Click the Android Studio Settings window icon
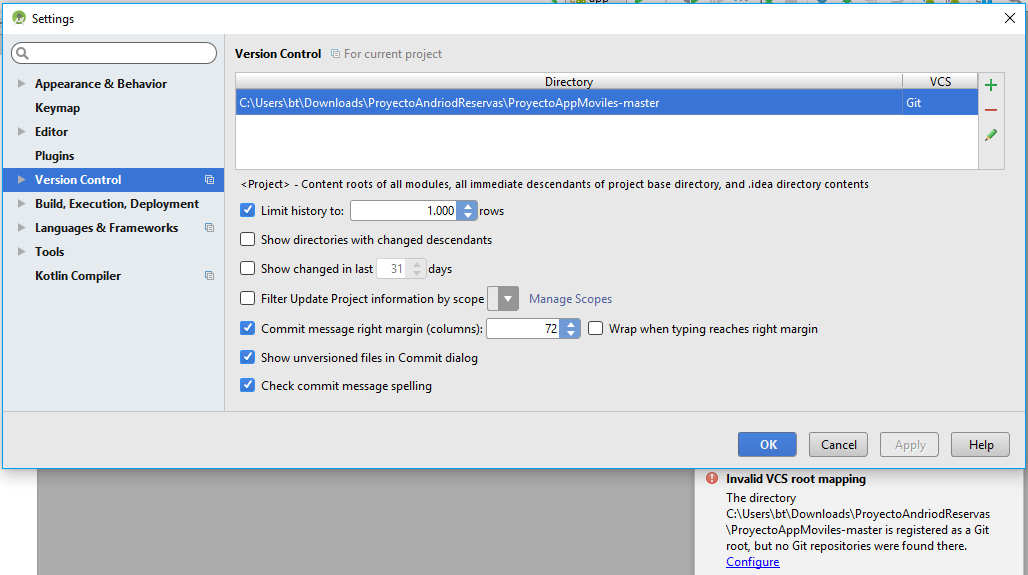Screen dimensions: 1028x575 19,18
